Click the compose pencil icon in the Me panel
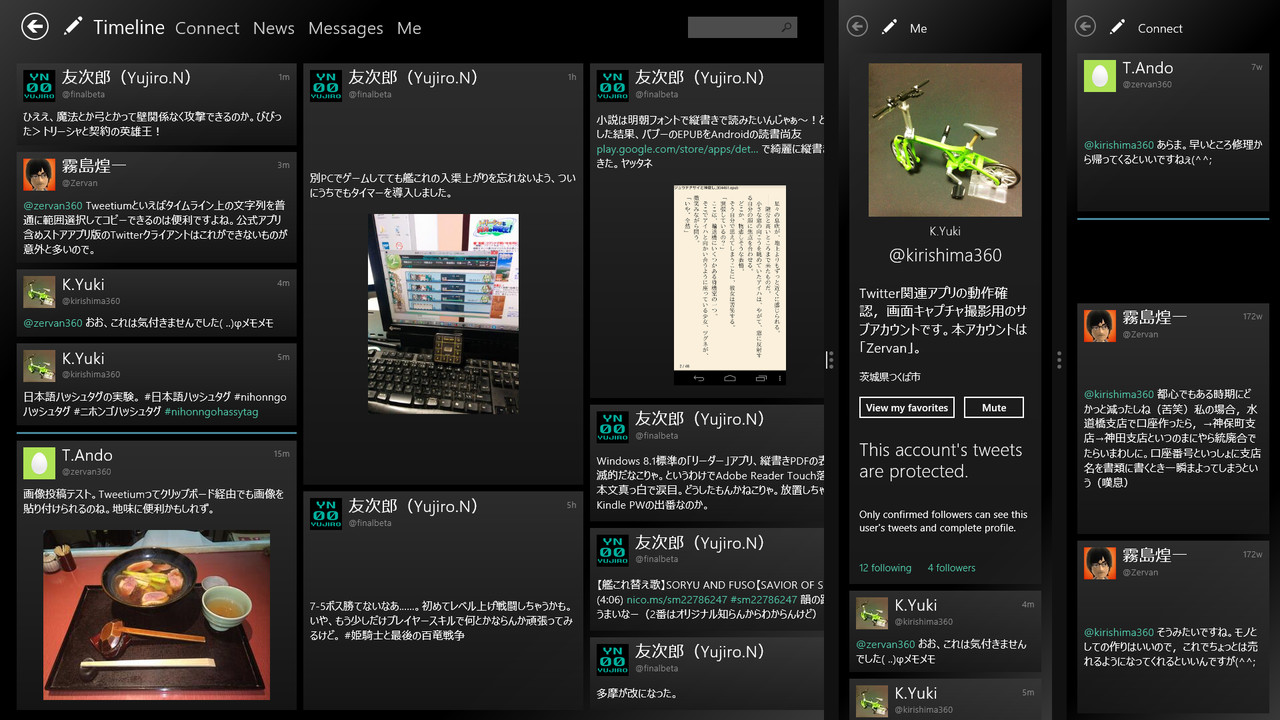This screenshot has height=720, width=1280. (x=888, y=27)
